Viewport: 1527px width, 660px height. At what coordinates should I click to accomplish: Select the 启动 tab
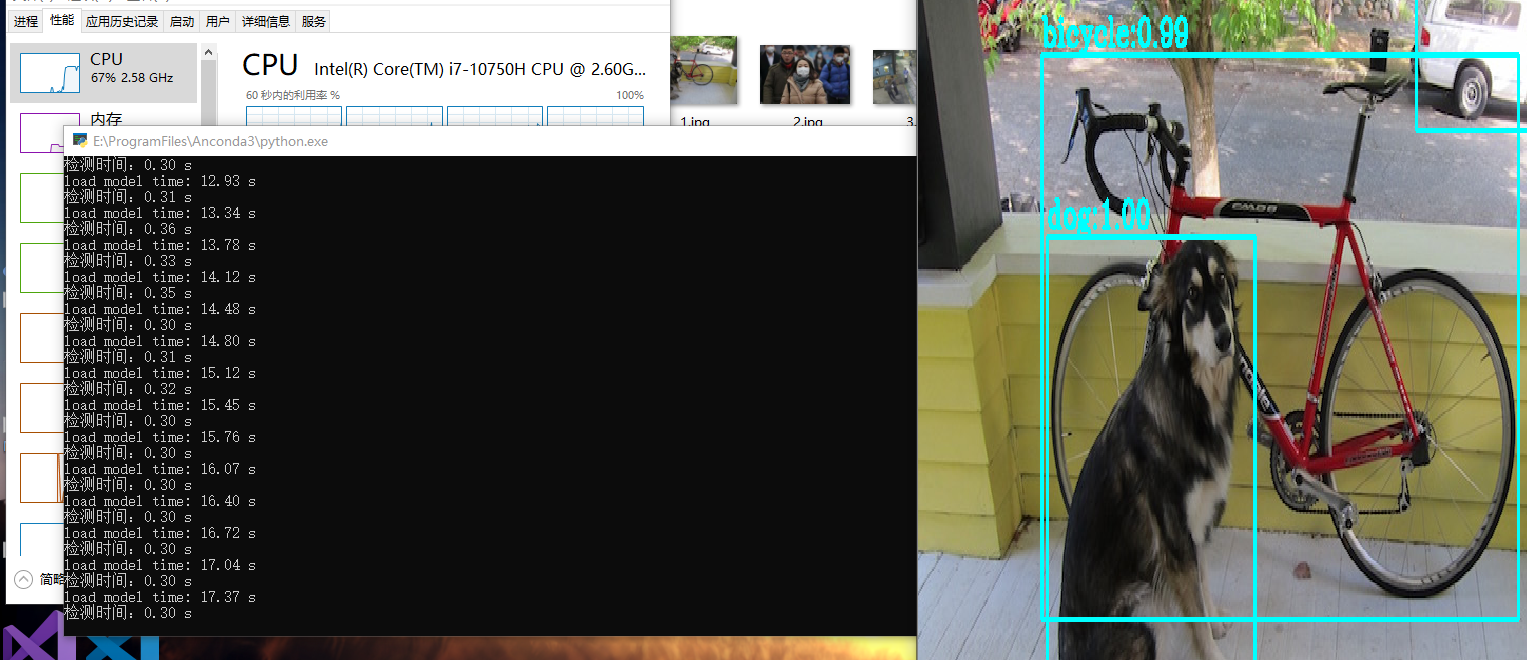point(181,20)
